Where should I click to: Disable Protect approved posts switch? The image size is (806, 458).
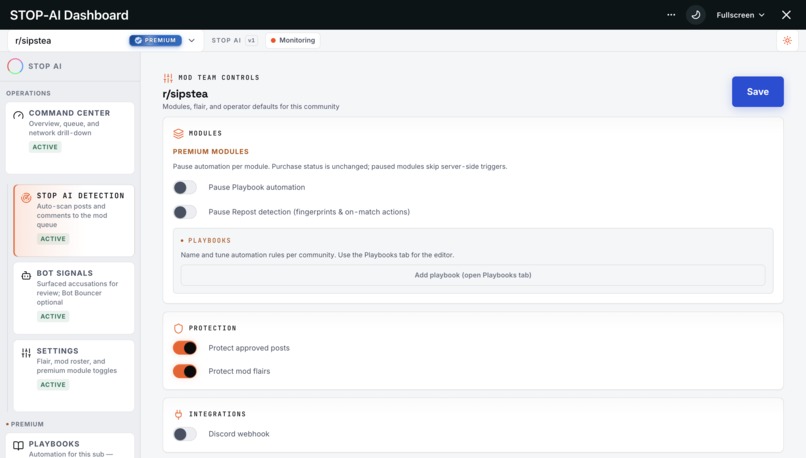pos(185,348)
